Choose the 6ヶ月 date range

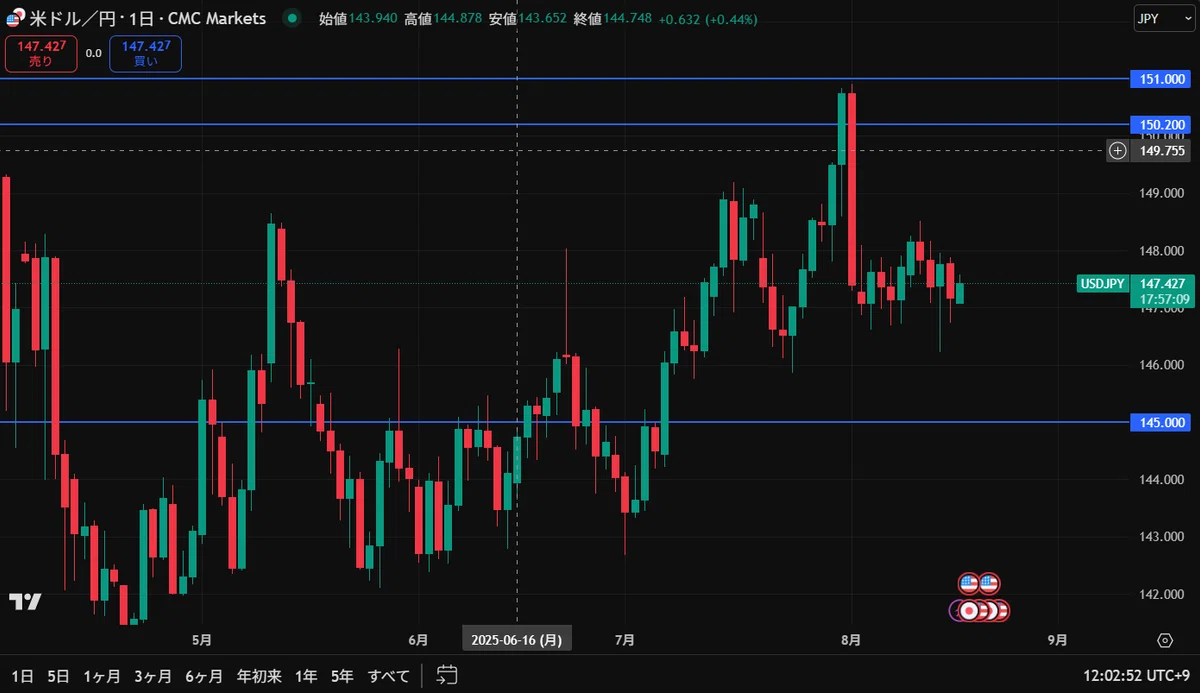204,676
